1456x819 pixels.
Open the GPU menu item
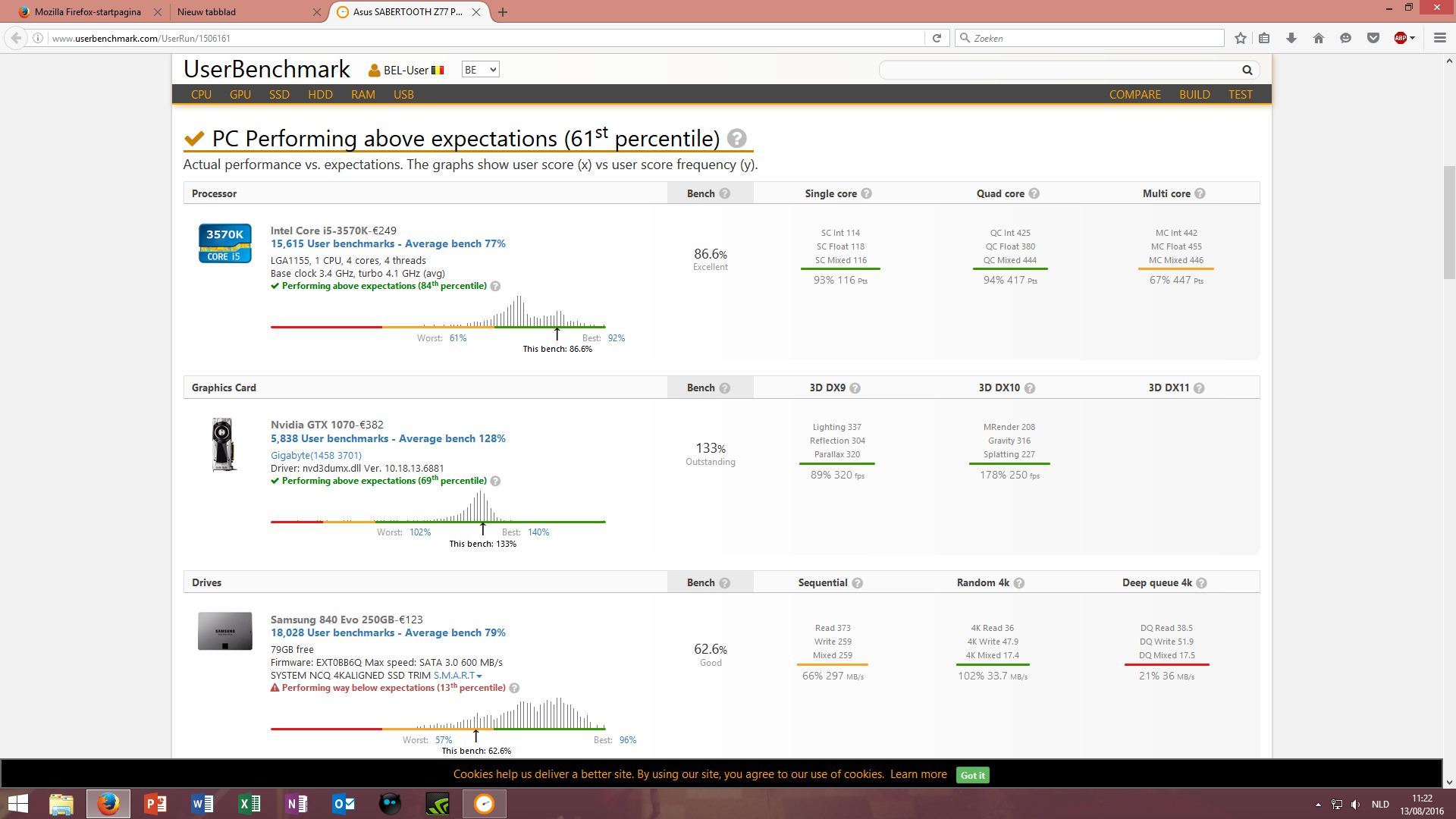[x=240, y=94]
